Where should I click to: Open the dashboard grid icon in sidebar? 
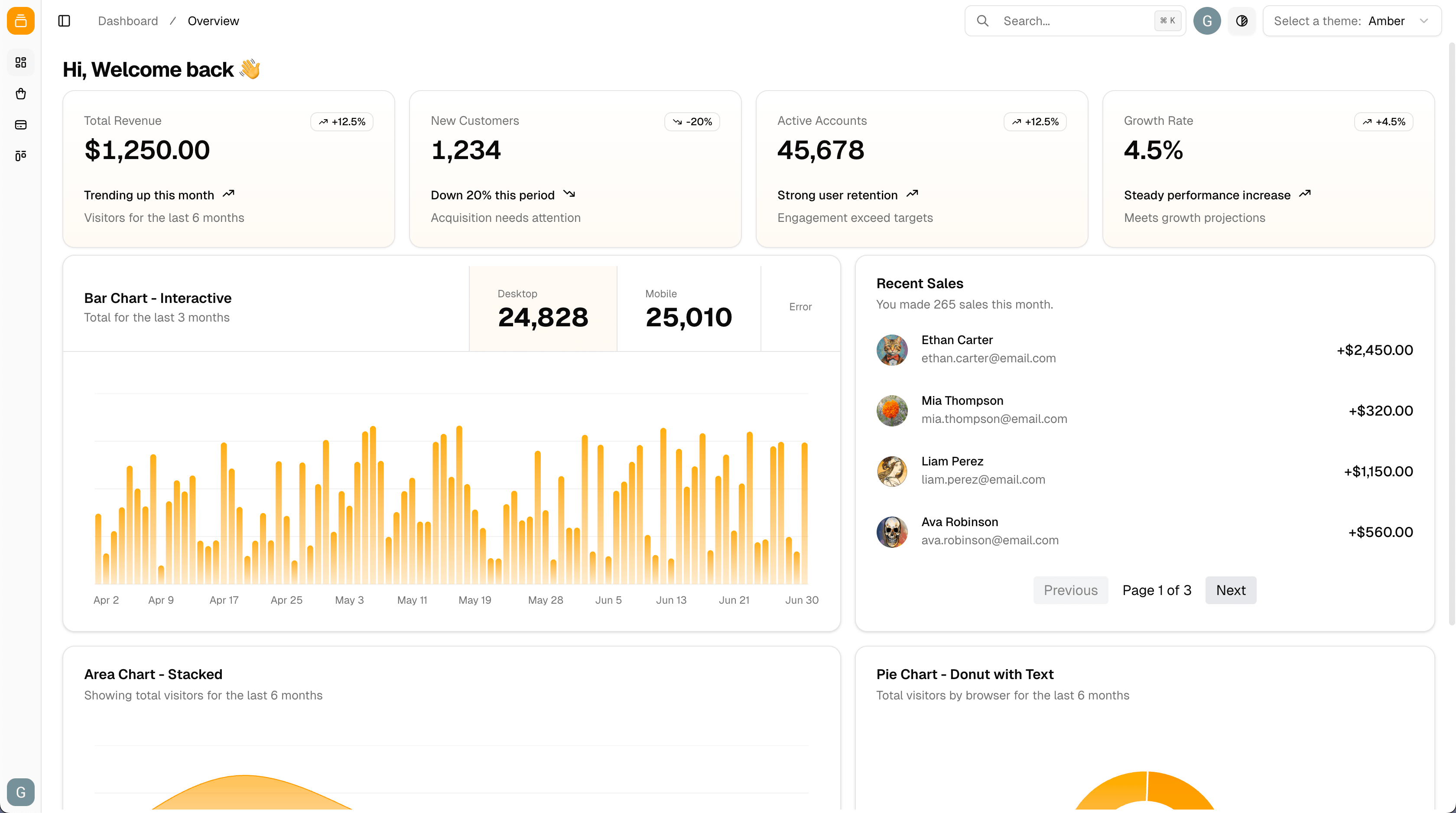coord(20,62)
